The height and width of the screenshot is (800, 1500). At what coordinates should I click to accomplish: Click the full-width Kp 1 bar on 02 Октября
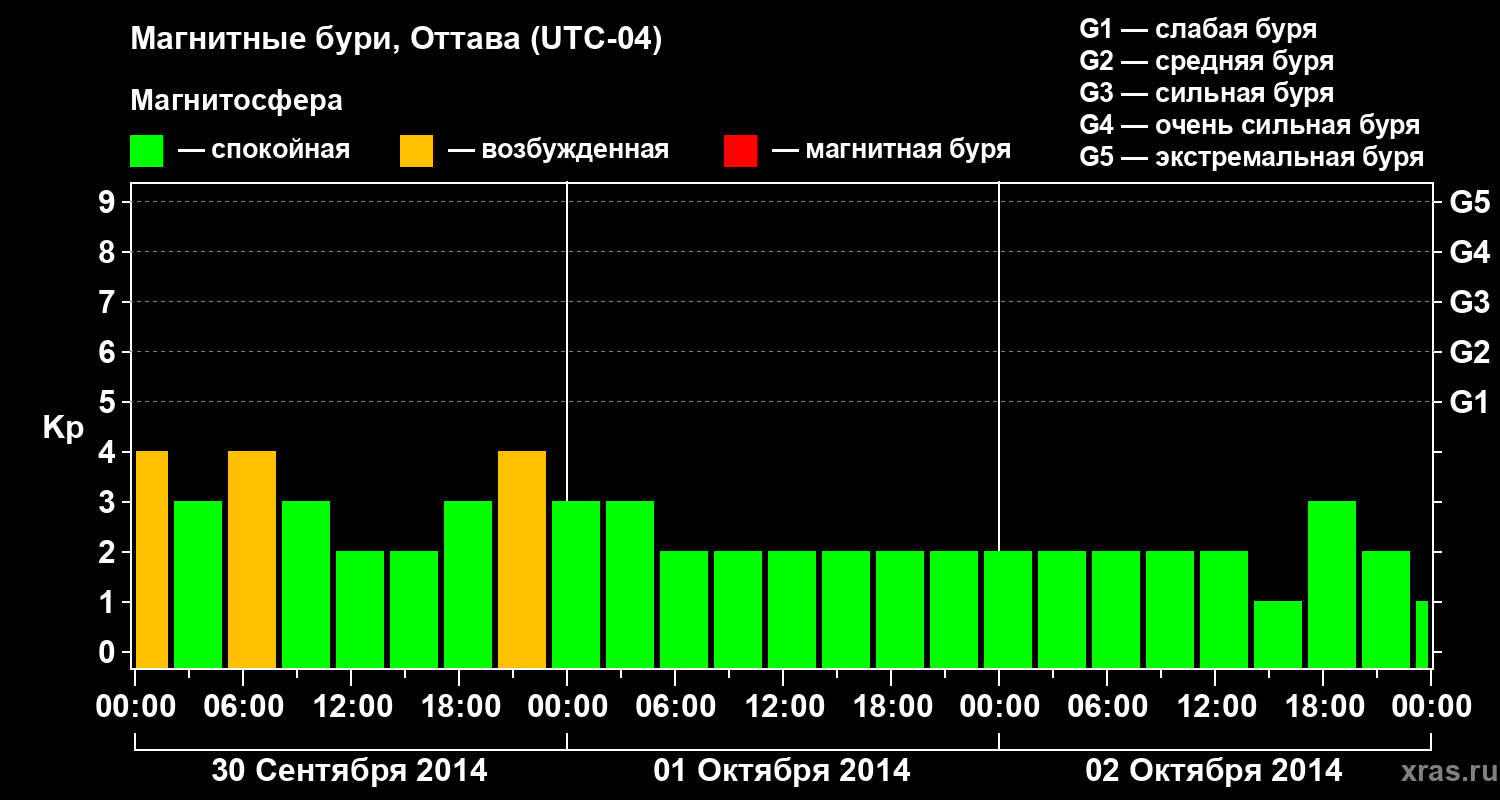[1278, 634]
